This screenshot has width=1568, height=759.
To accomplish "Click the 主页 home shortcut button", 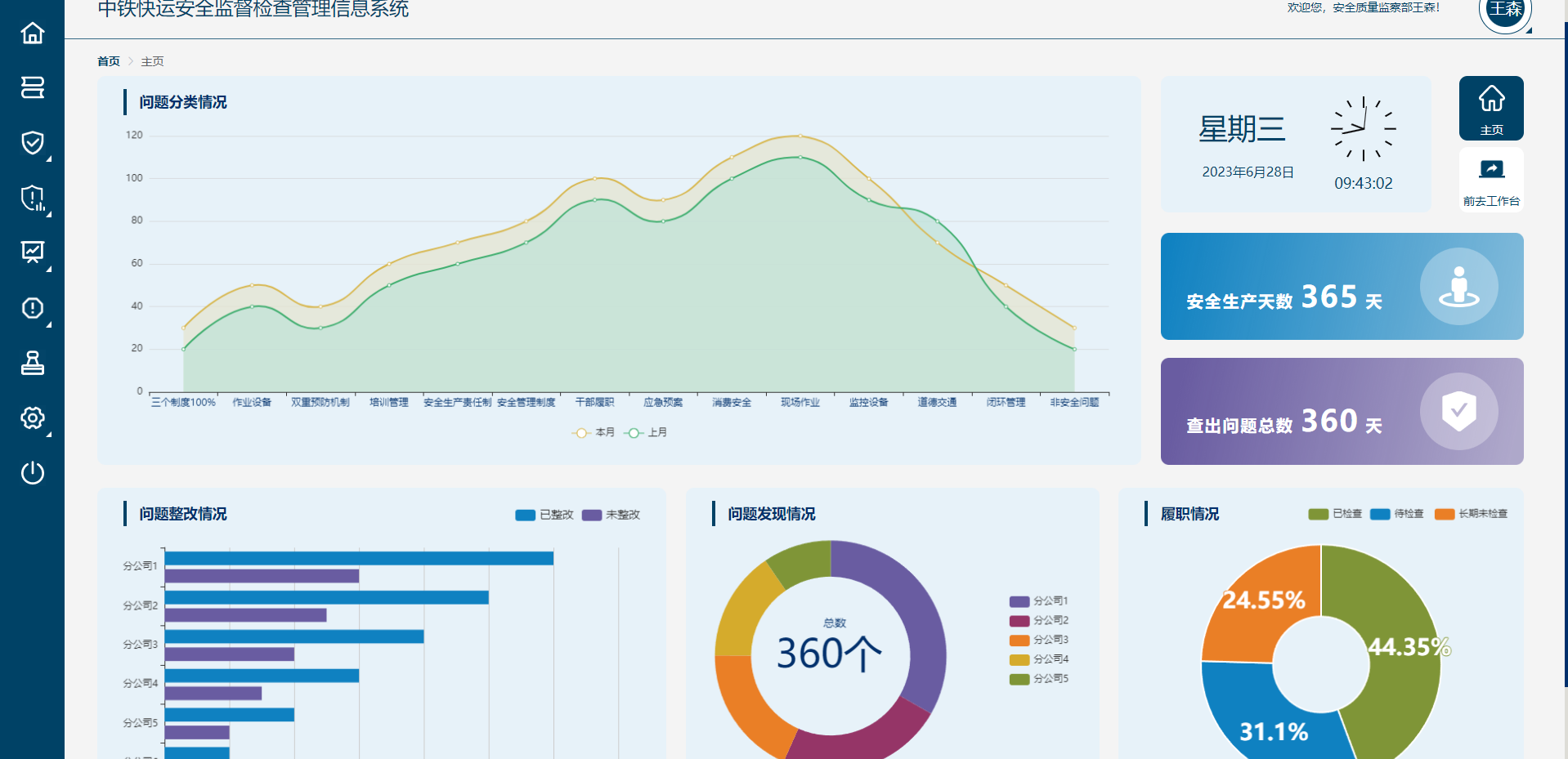I will coord(1491,108).
